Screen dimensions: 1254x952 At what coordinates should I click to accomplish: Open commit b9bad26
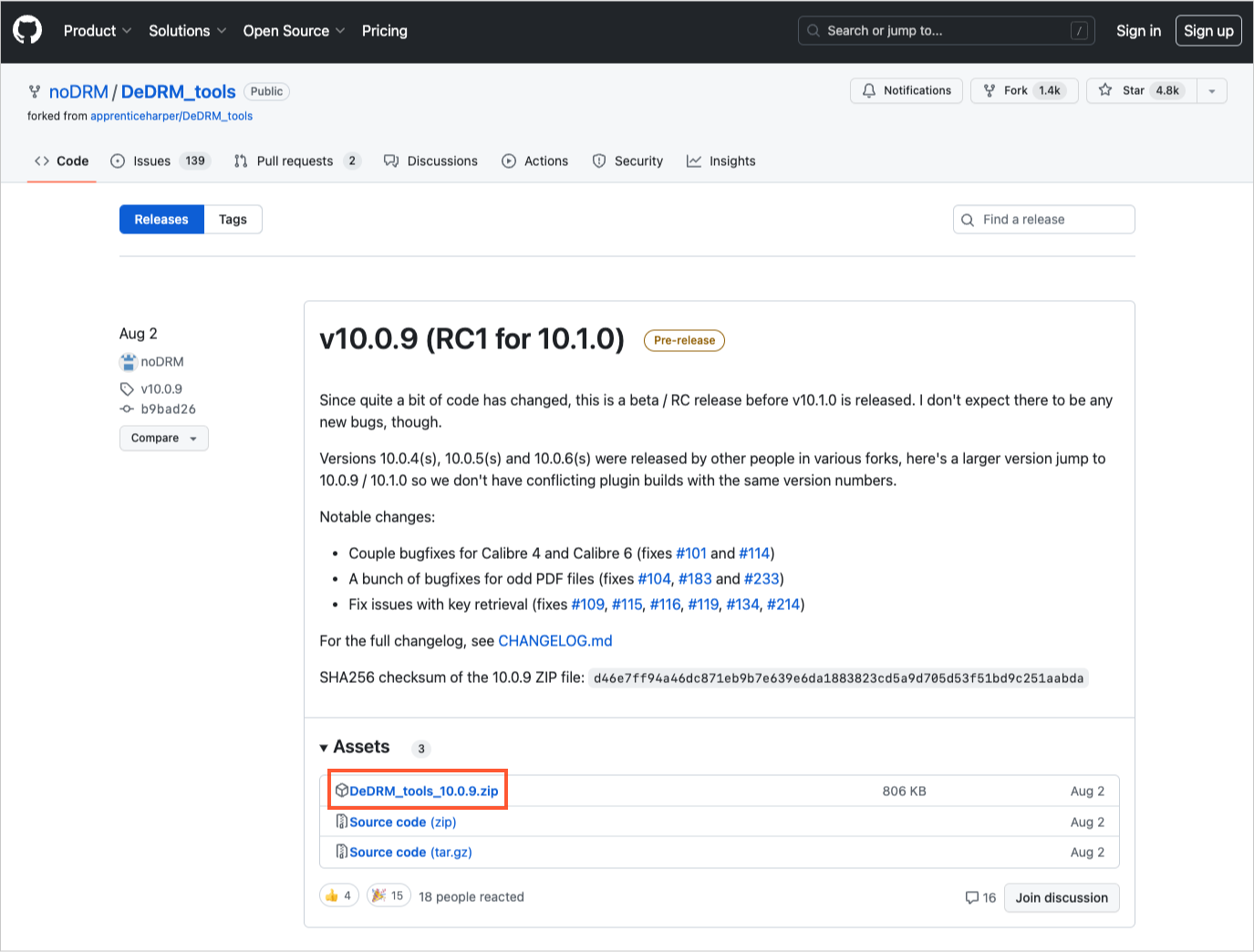pyautogui.click(x=168, y=409)
